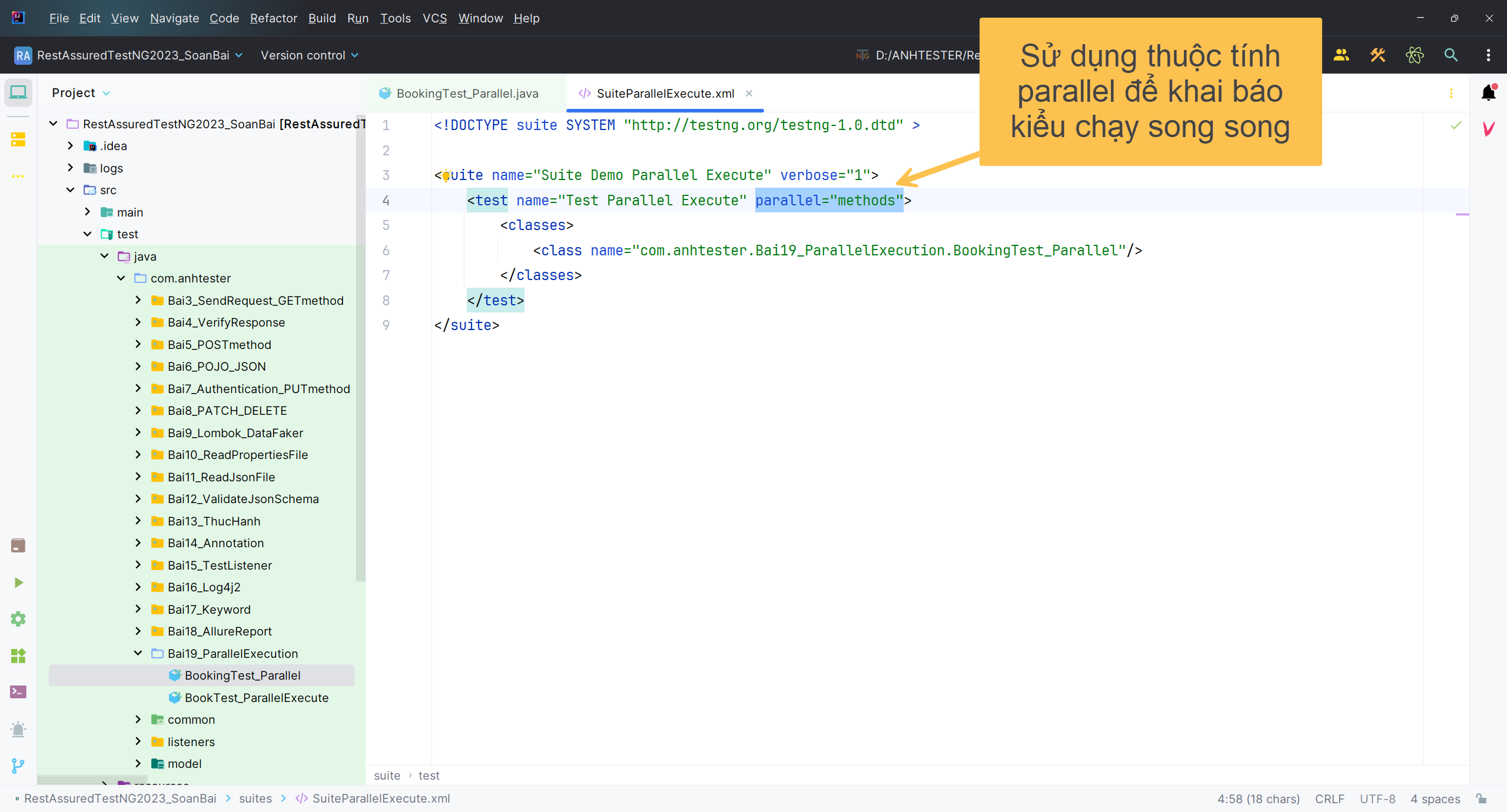Click SuiteParallelExecute.xml in navigation bar
The image size is (1507, 812).
(x=373, y=798)
